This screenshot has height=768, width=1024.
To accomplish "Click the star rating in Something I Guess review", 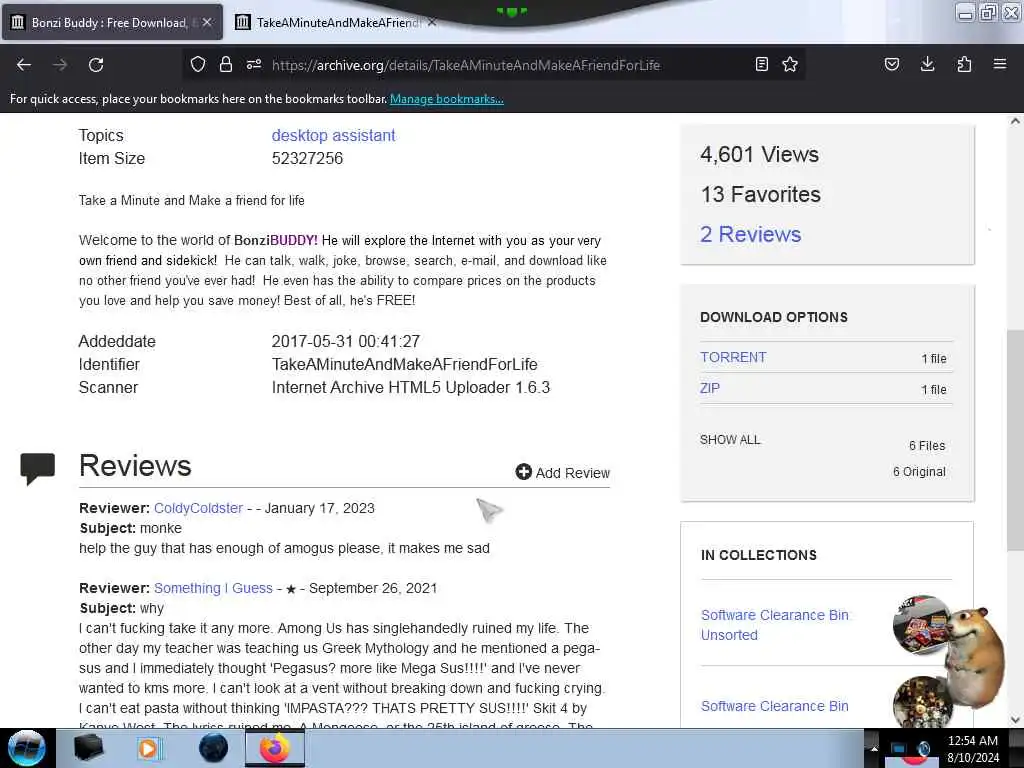I will tap(291, 589).
